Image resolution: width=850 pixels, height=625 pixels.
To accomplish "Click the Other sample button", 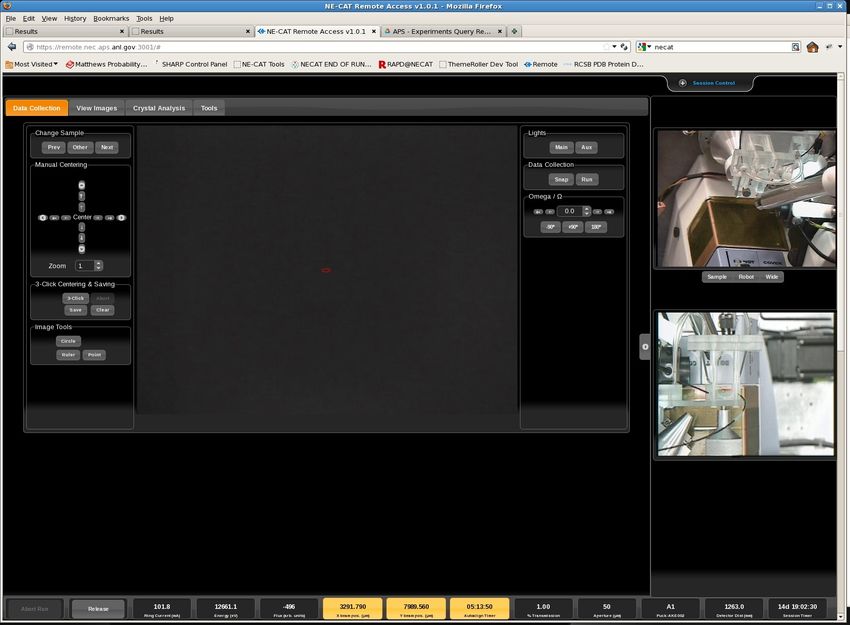I will 80,147.
